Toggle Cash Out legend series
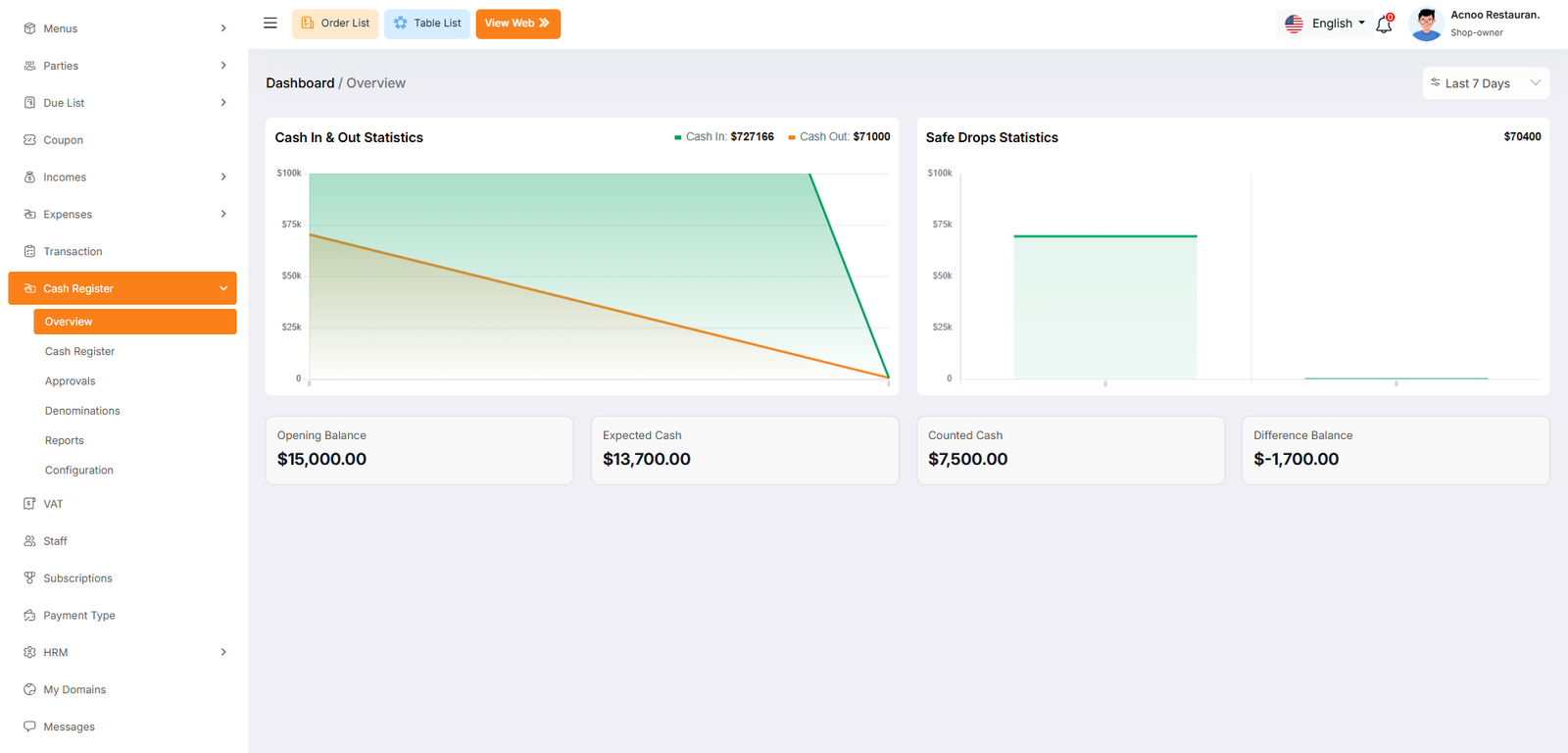The image size is (1568, 753). tap(839, 137)
